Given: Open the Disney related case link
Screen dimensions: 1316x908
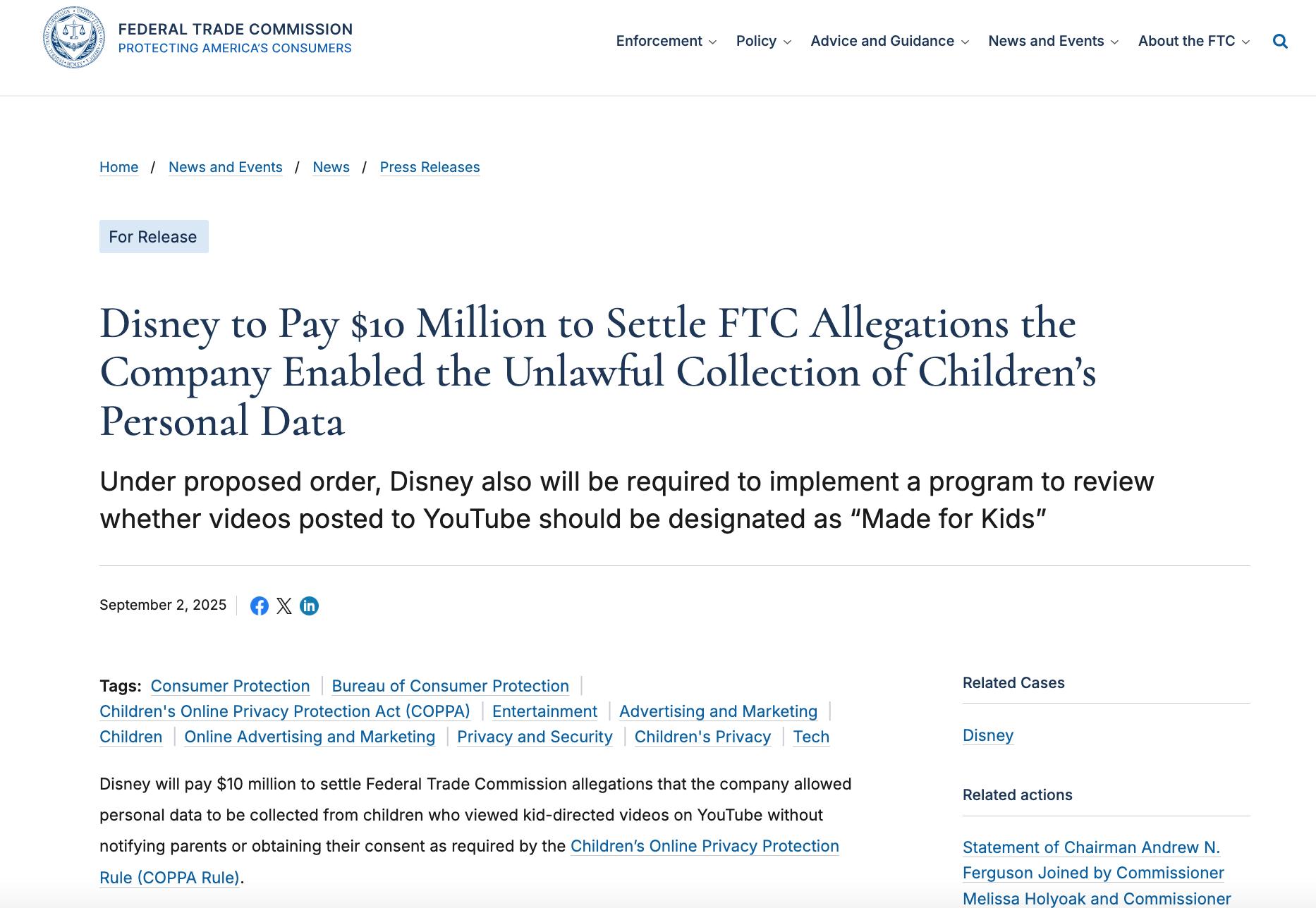Looking at the screenshot, I should [x=987, y=735].
